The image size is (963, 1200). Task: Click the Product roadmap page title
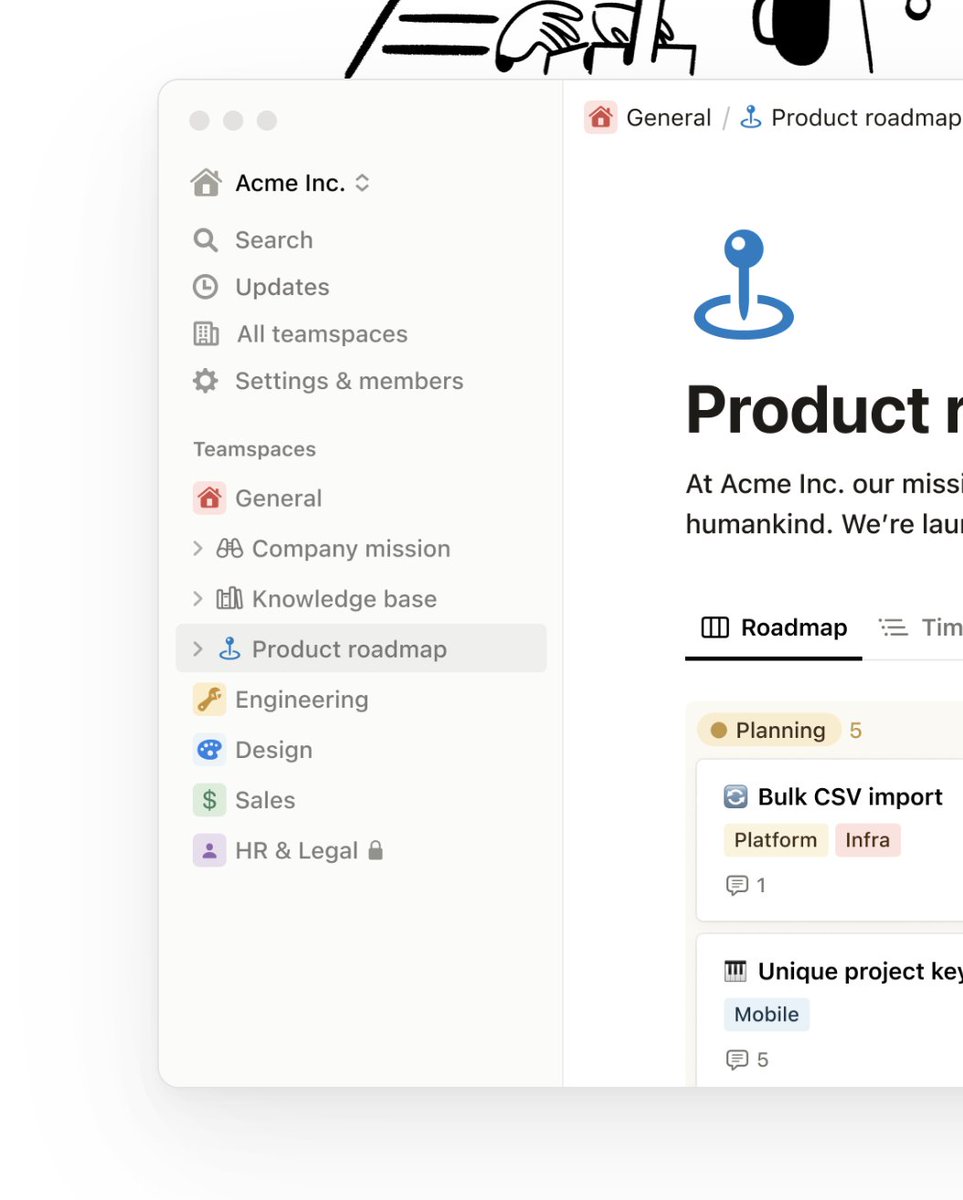pos(824,409)
